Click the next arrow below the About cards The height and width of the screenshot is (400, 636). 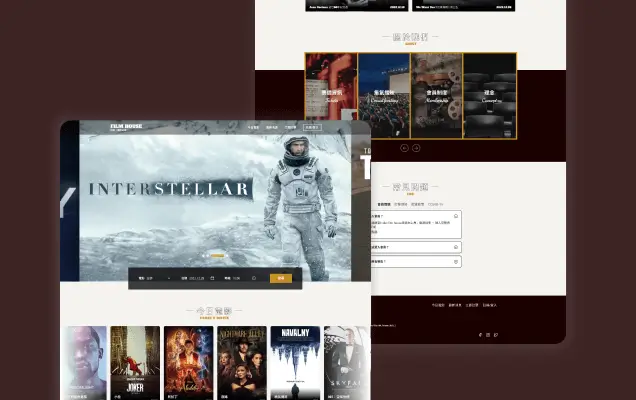416,148
